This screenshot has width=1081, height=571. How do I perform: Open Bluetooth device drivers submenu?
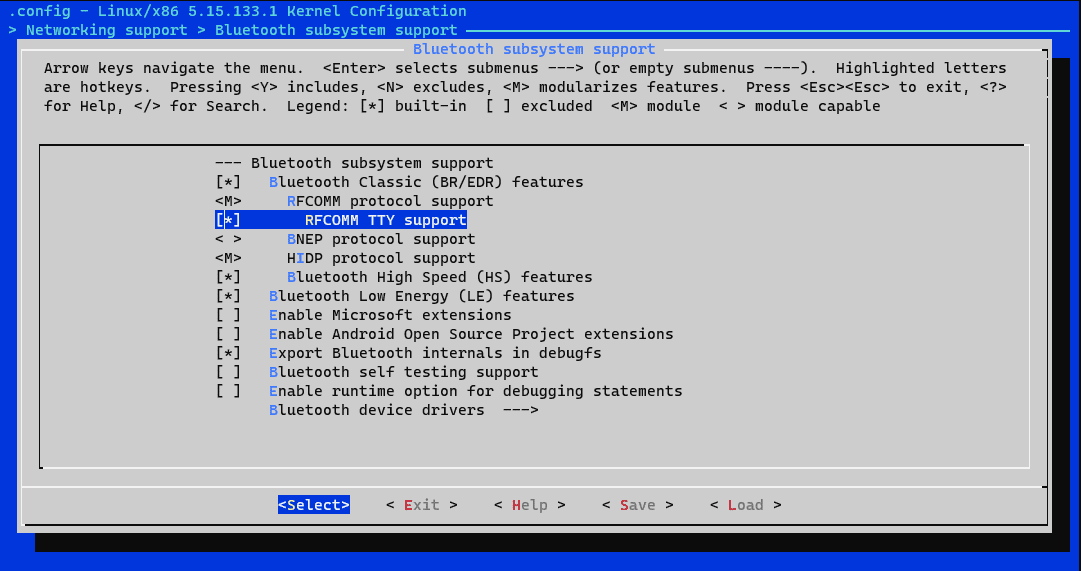tap(403, 410)
